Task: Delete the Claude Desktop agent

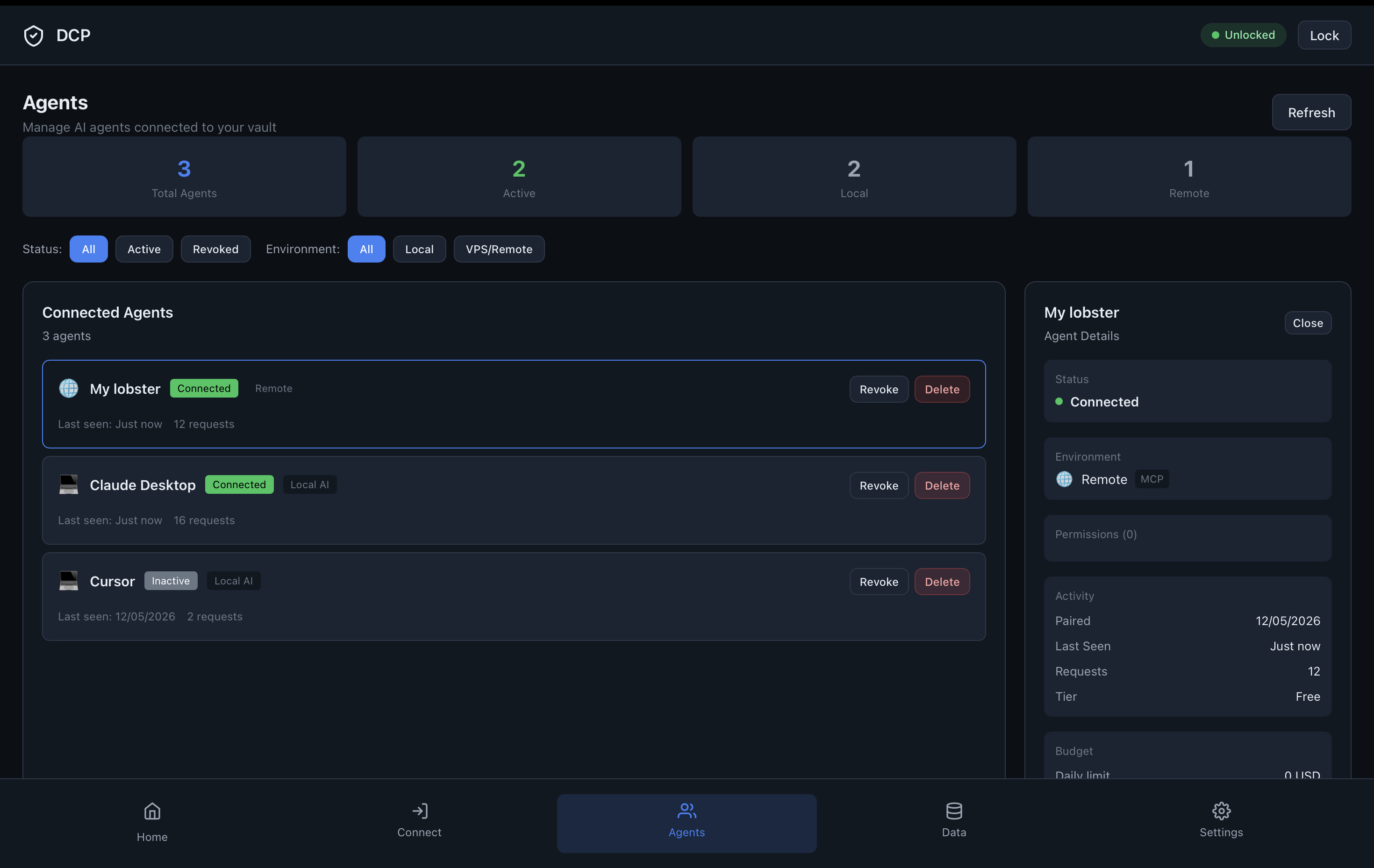Action: 942,485
